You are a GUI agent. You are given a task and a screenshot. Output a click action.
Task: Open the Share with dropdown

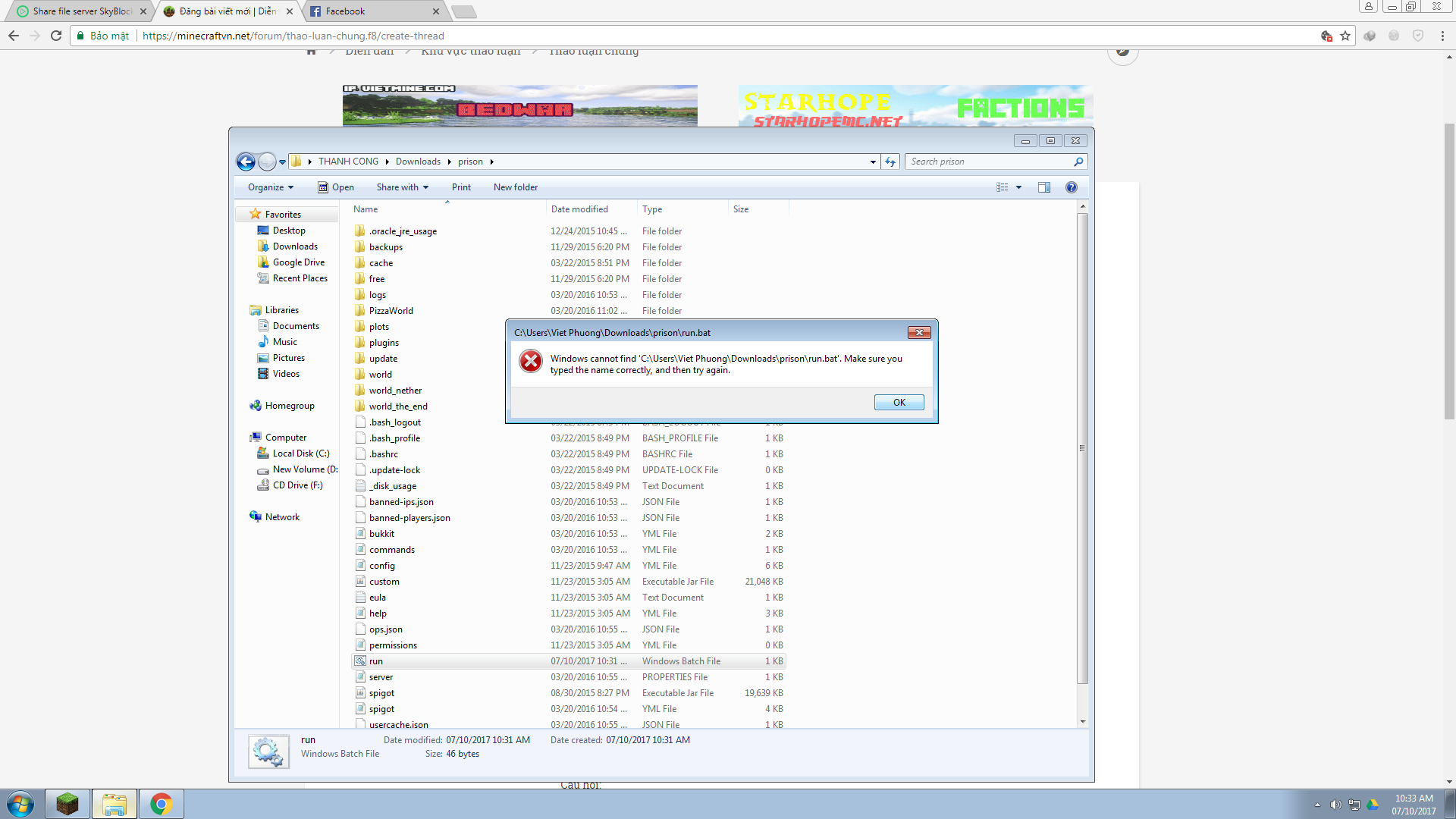click(x=402, y=187)
